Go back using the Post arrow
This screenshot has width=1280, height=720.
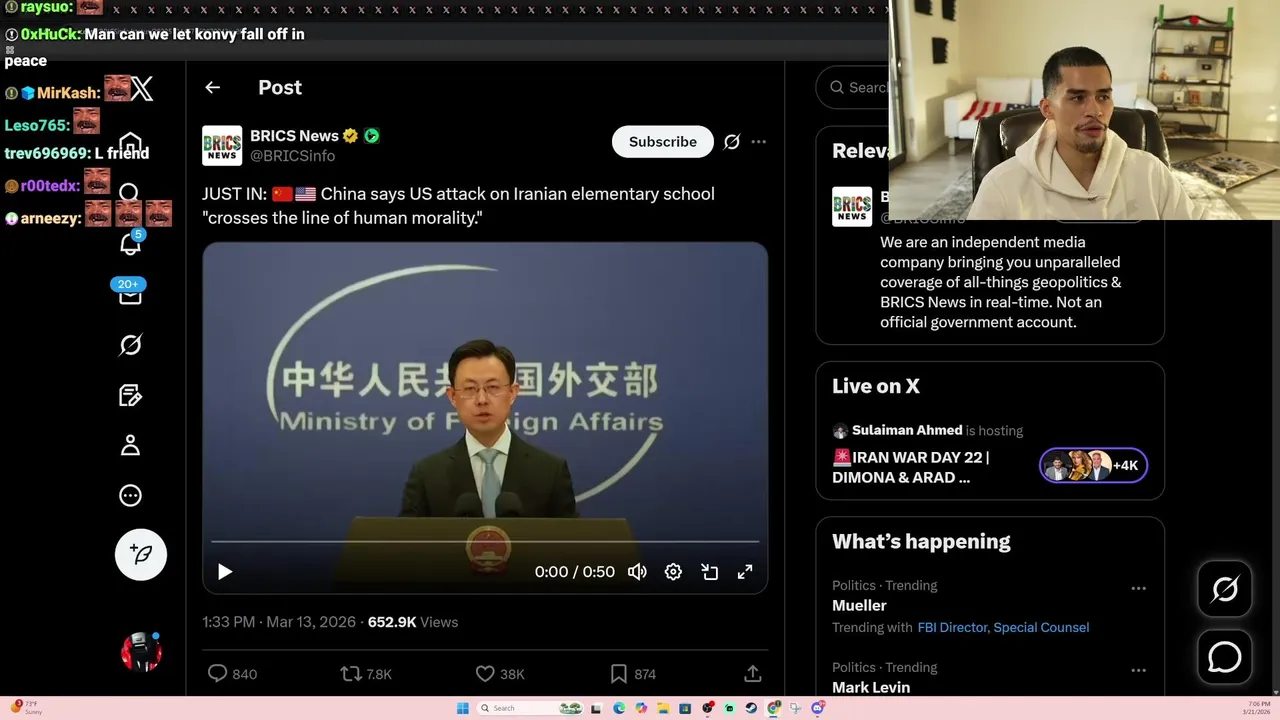click(212, 87)
